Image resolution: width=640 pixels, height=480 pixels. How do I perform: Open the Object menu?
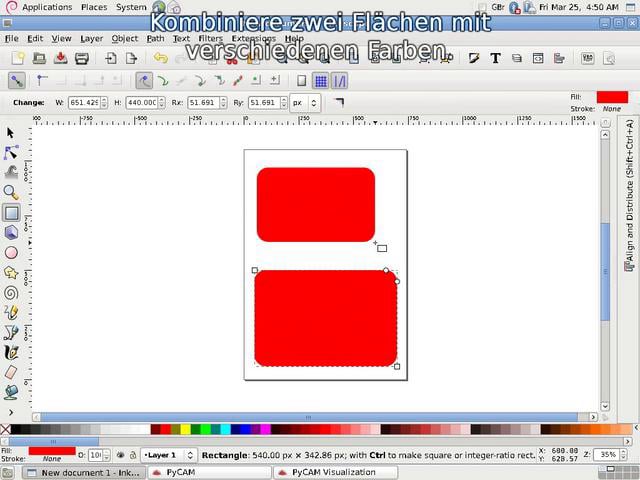(124, 38)
